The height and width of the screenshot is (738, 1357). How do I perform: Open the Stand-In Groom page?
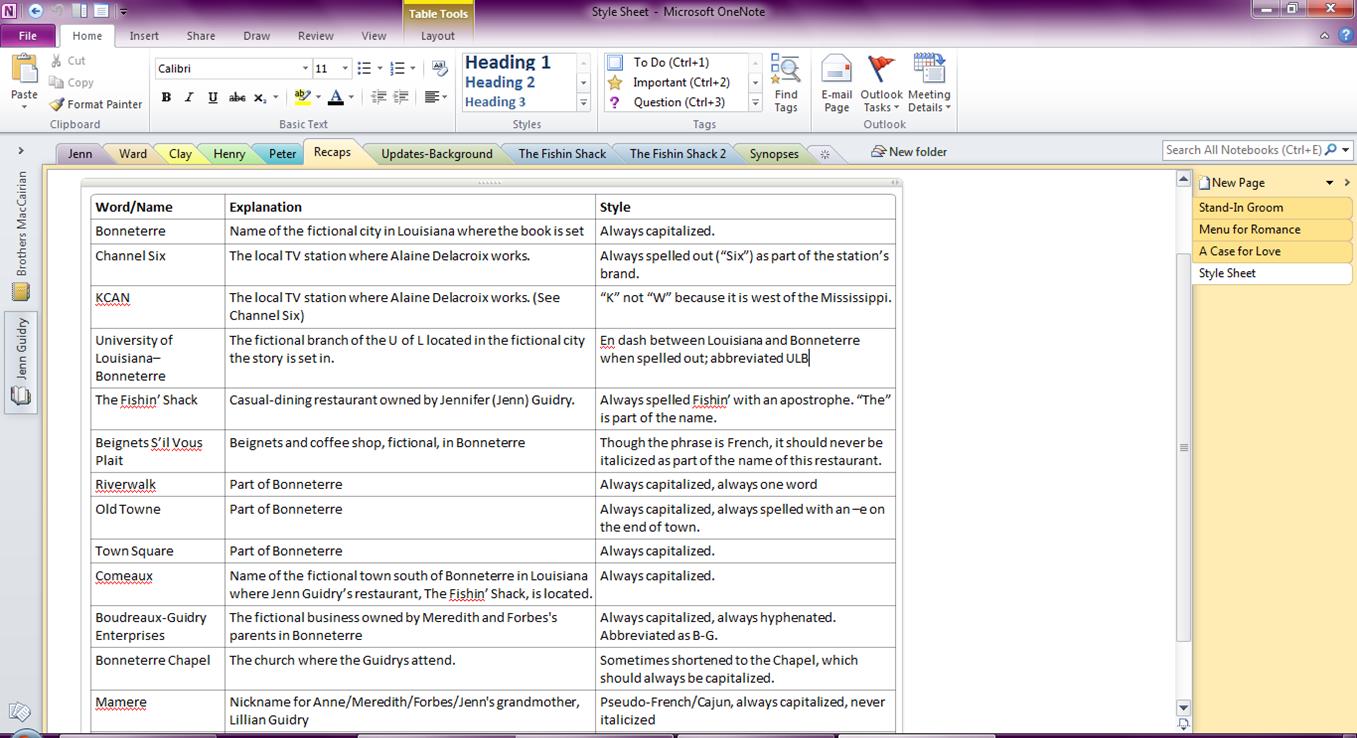[x=1241, y=207]
